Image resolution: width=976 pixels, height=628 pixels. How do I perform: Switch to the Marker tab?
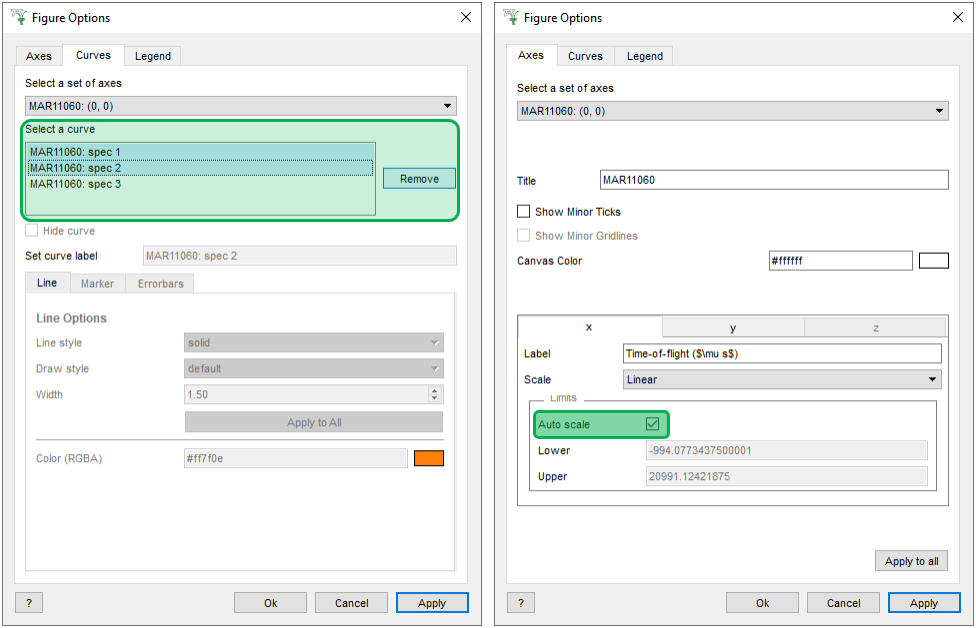(97, 284)
